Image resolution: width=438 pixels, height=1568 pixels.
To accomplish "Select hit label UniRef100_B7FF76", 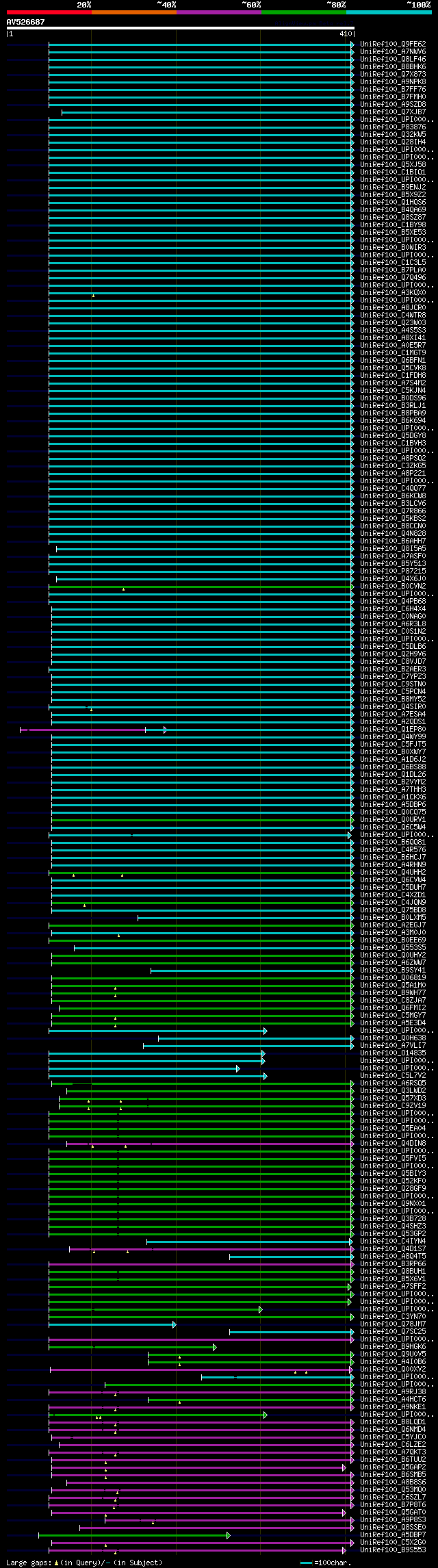I will coord(393,90).
